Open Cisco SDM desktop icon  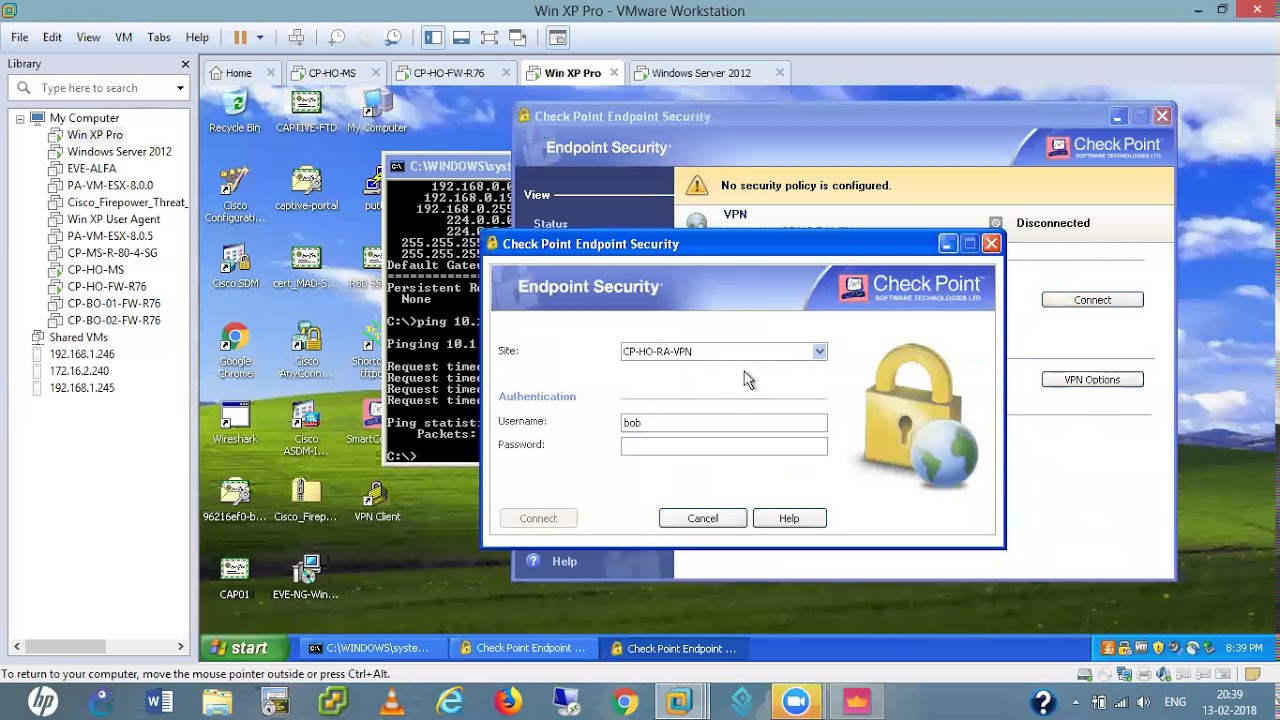(234, 267)
